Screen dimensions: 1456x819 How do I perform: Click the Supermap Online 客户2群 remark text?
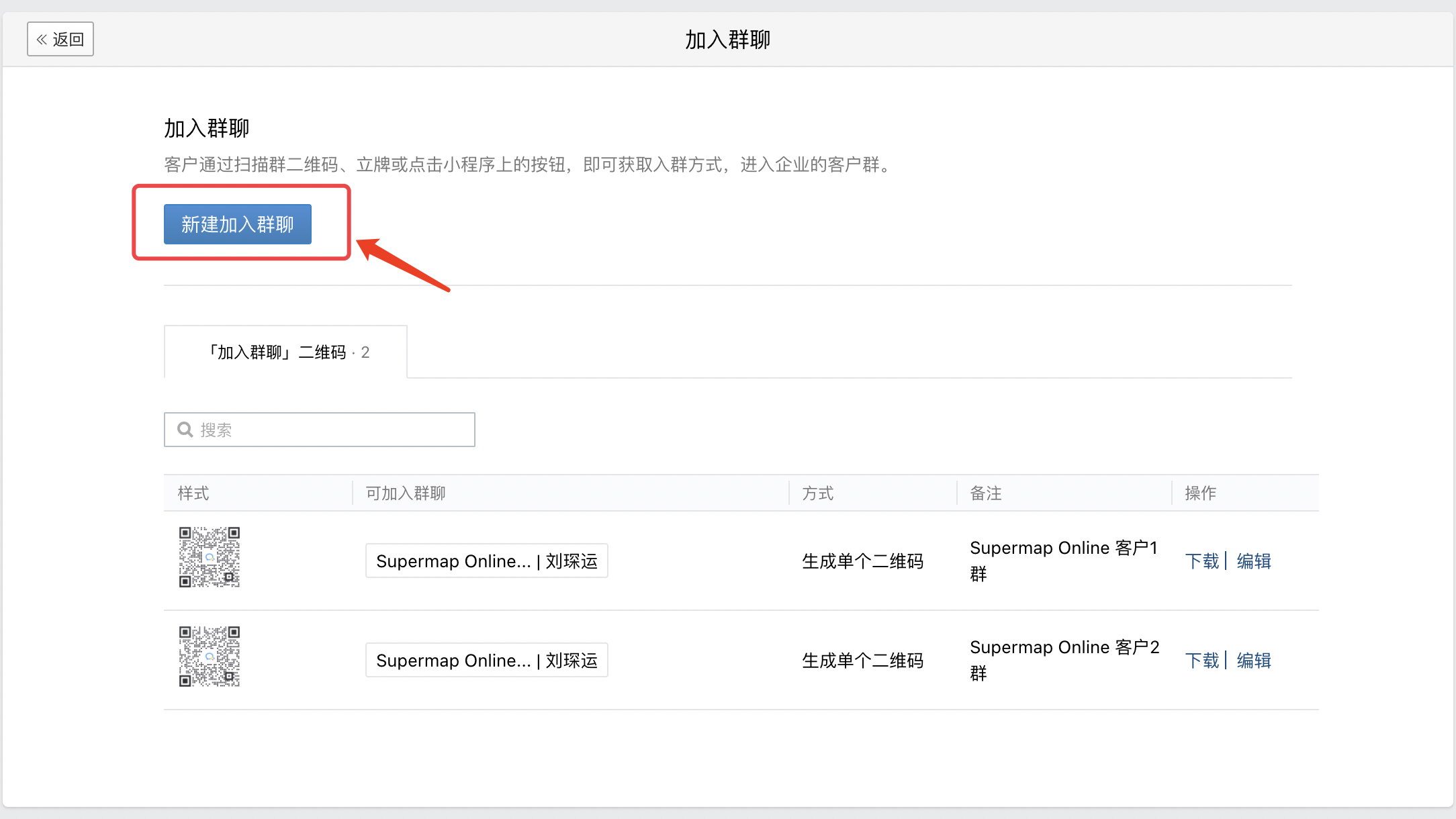(x=1063, y=660)
